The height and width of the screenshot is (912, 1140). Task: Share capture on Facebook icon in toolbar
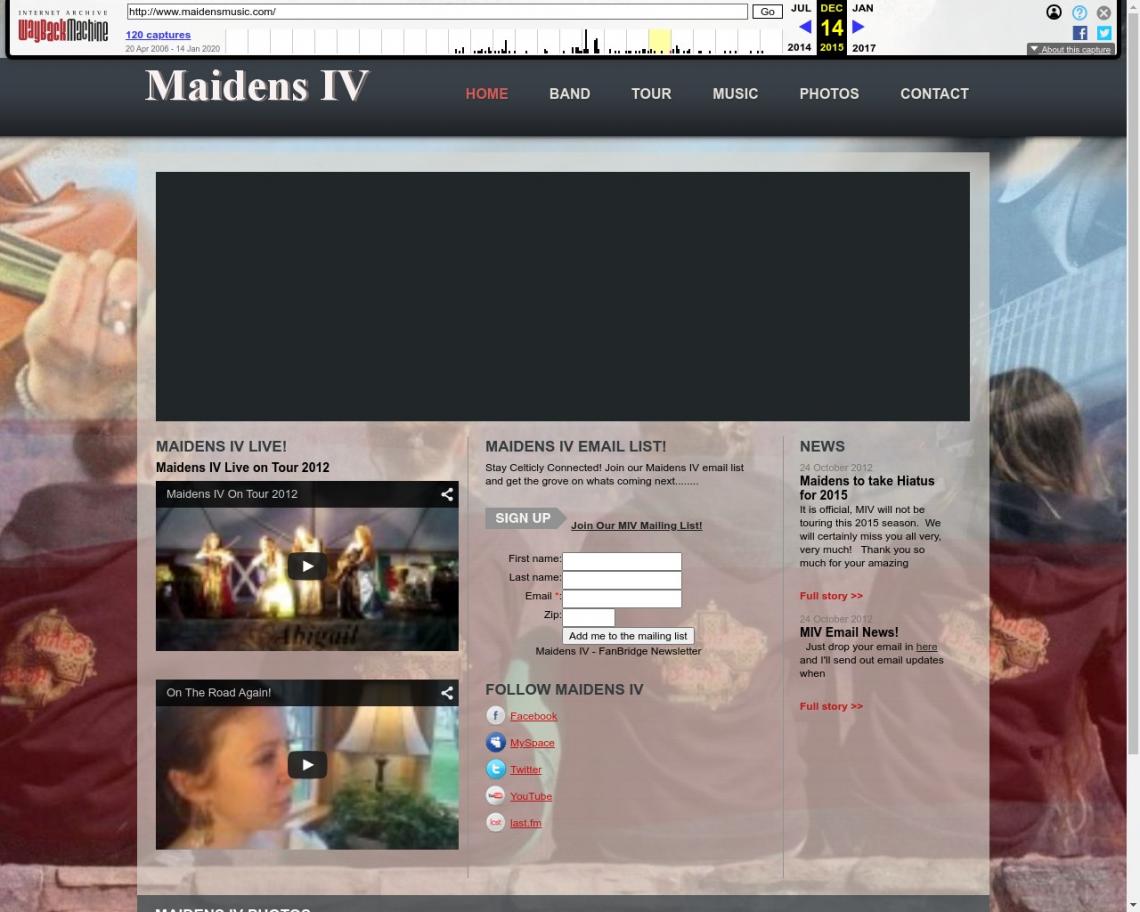coord(1080,33)
